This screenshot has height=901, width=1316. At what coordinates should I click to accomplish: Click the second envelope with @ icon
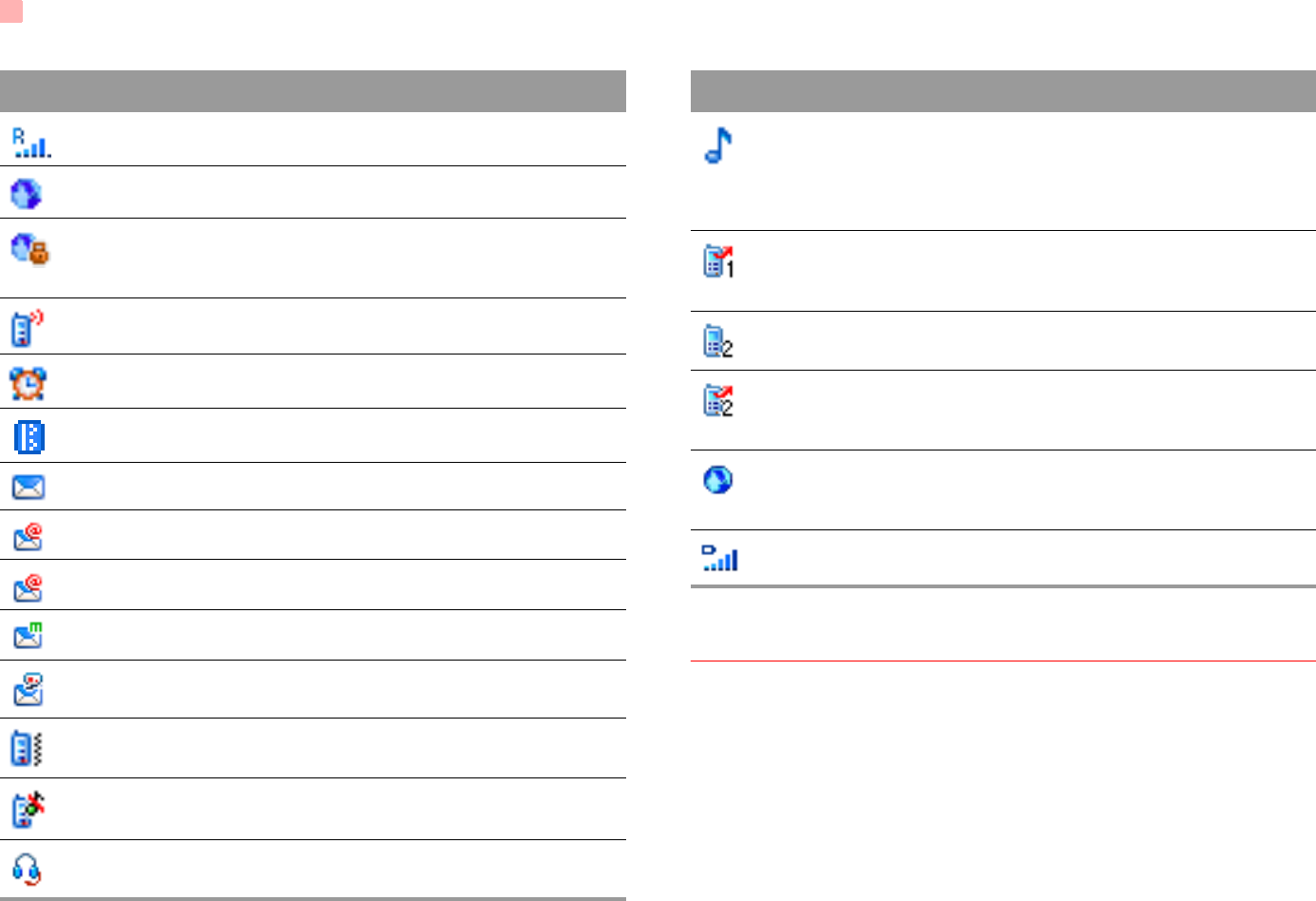click(x=28, y=587)
